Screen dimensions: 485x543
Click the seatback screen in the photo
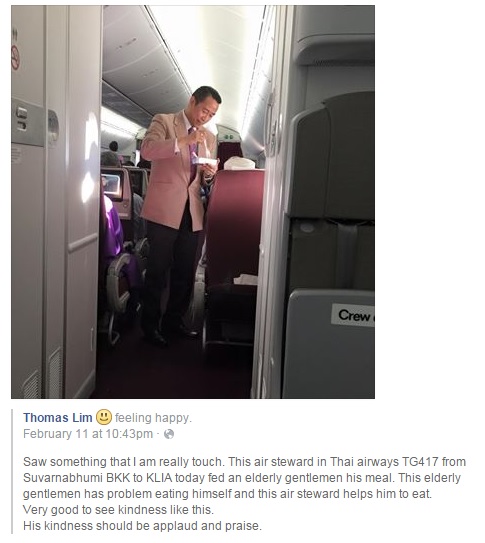click(112, 185)
